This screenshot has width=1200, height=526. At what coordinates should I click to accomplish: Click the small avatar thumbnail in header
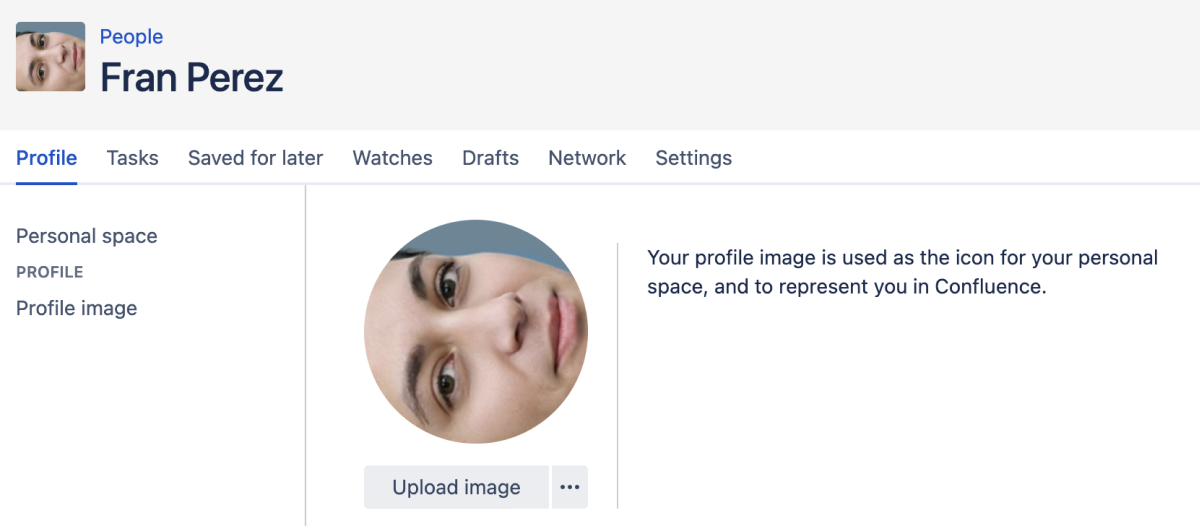click(x=50, y=57)
